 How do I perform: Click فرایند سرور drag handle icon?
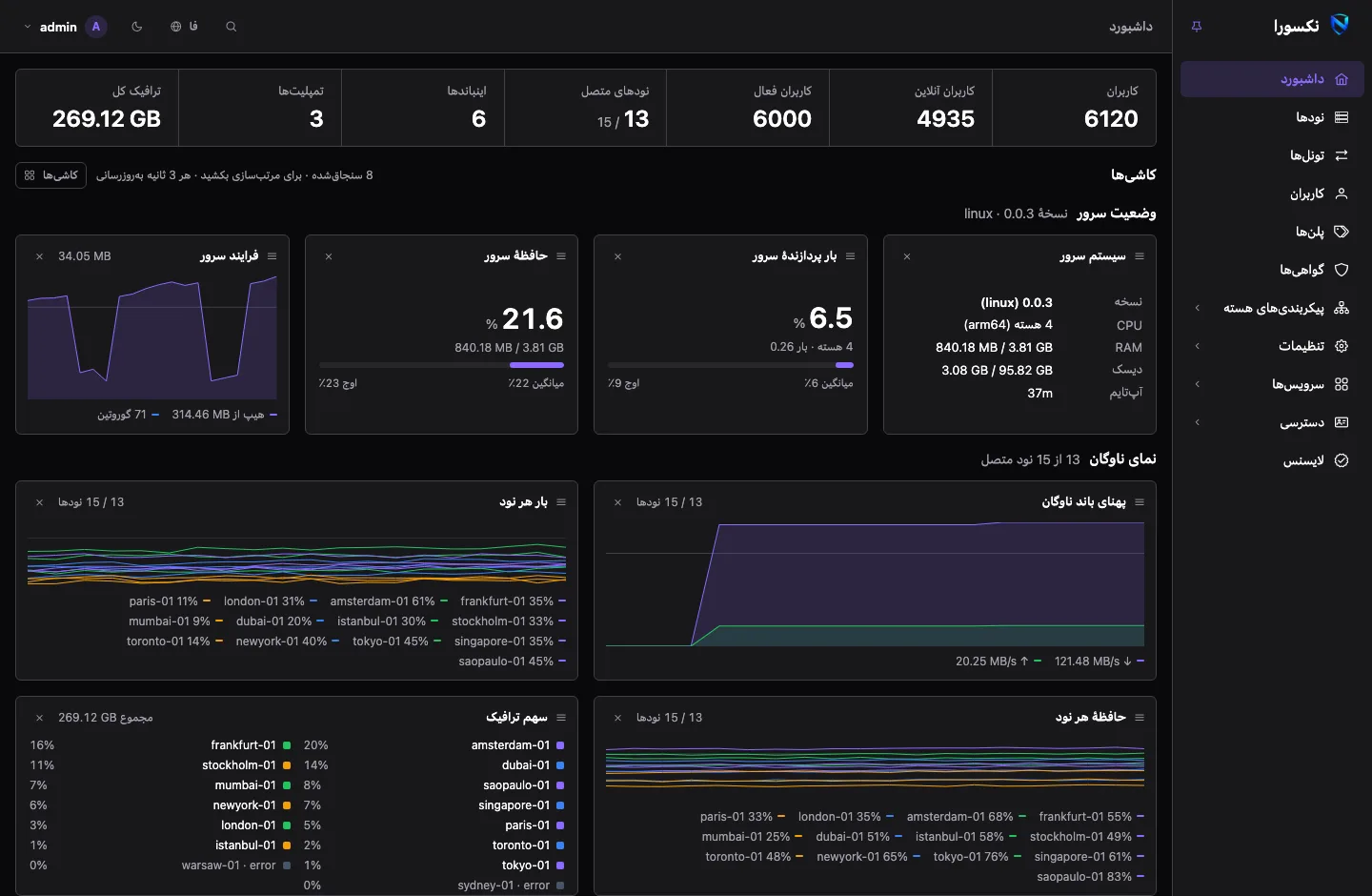pyautogui.click(x=272, y=256)
